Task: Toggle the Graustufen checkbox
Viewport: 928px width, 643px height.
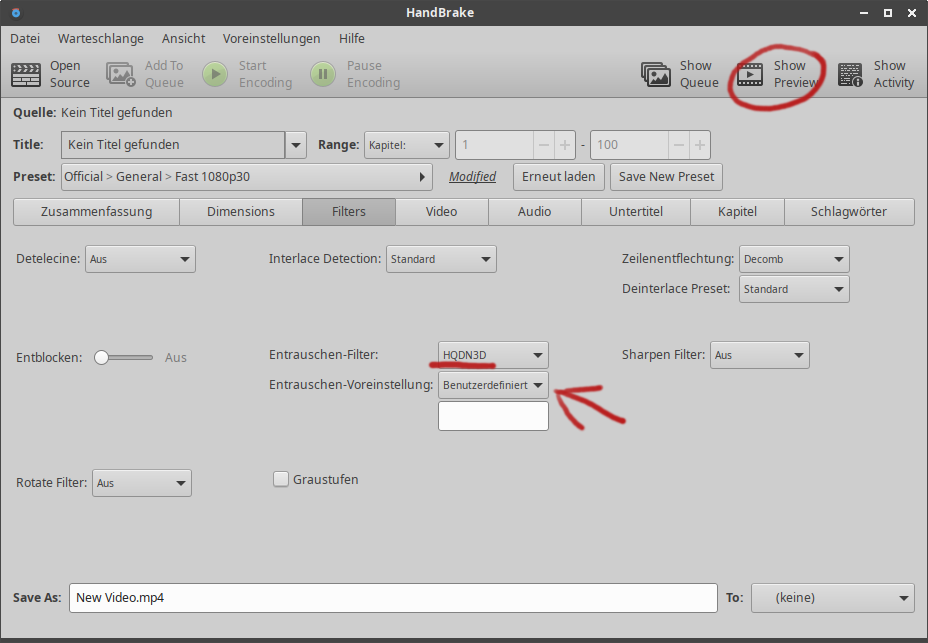Action: 281,479
